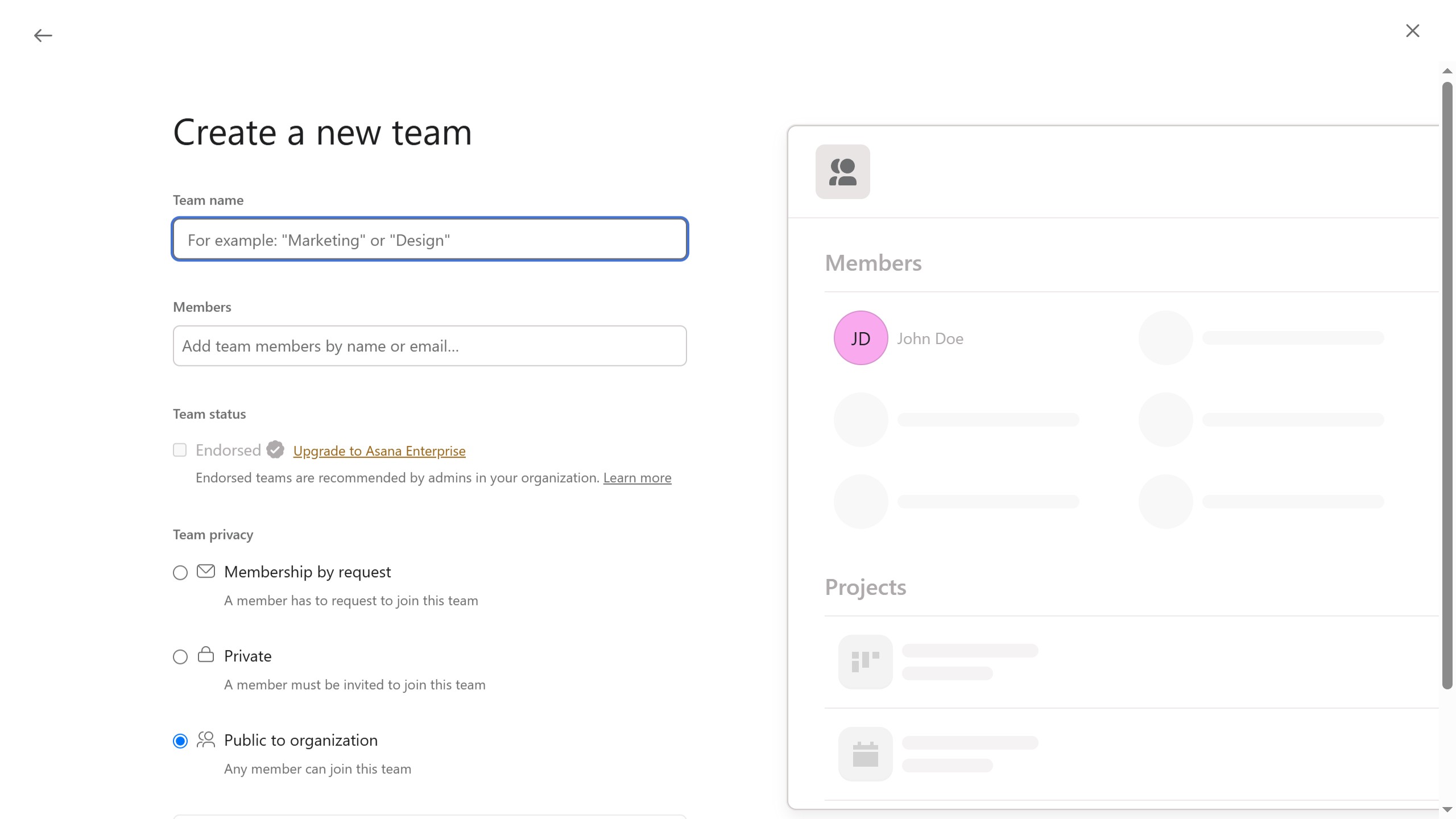The height and width of the screenshot is (819, 1456).
Task: Click the scrollbar down arrow
Action: 1447,809
